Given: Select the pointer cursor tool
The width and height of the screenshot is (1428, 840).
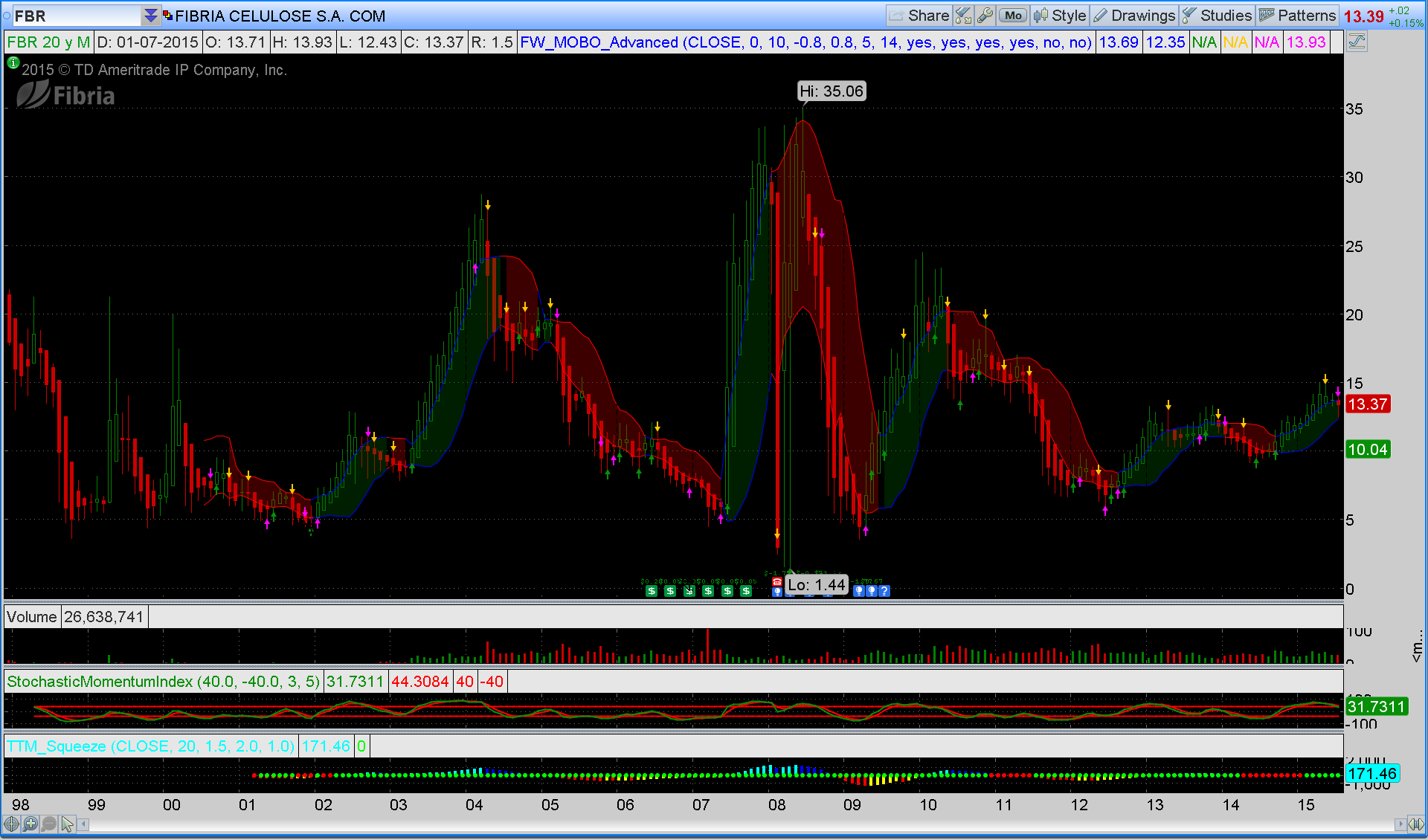Looking at the screenshot, I should [68, 824].
